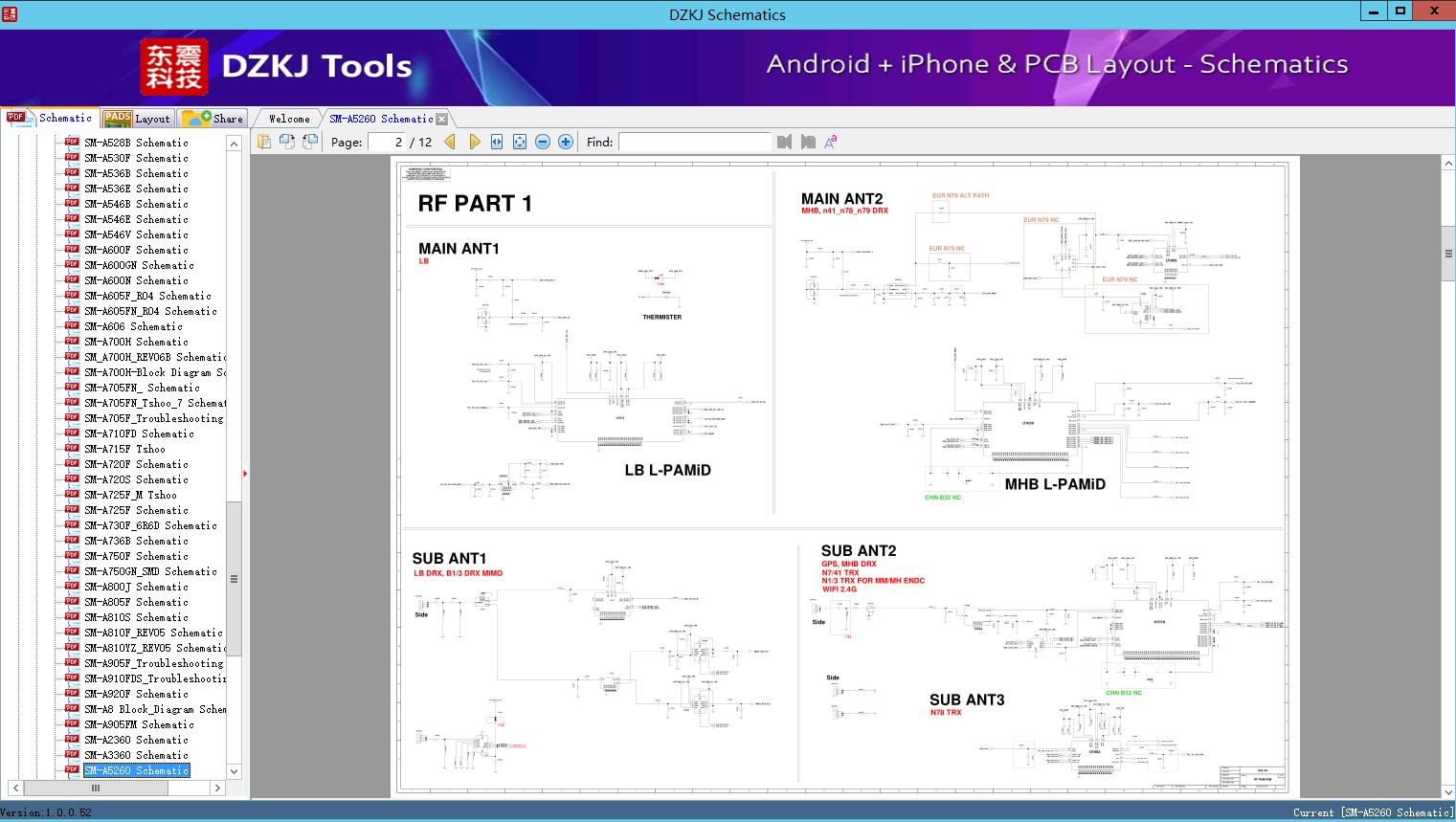1456x822 pixels.
Task: Click the document view scroll-down arrow
Action: [1448, 791]
